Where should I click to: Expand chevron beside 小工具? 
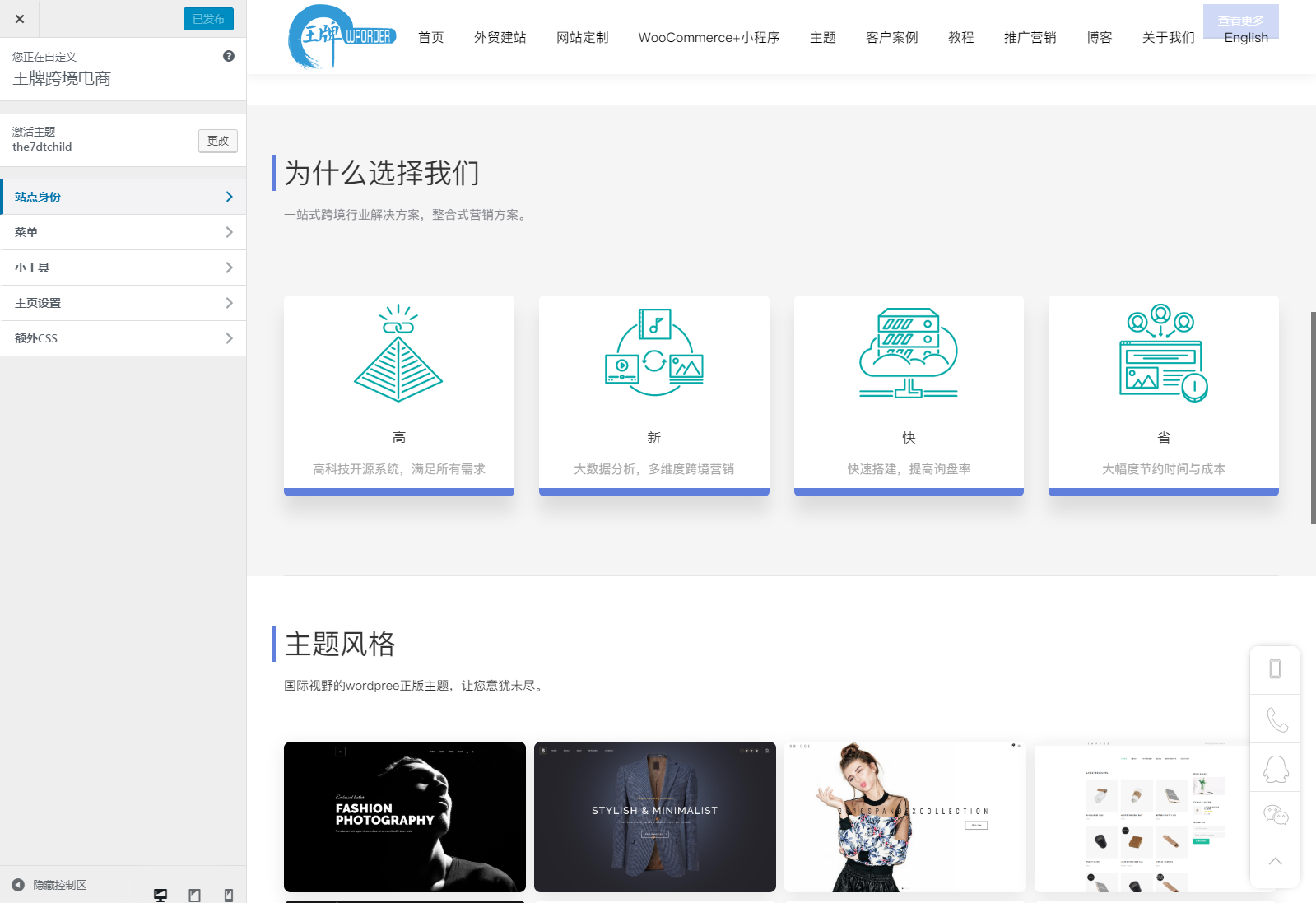pyautogui.click(x=229, y=268)
